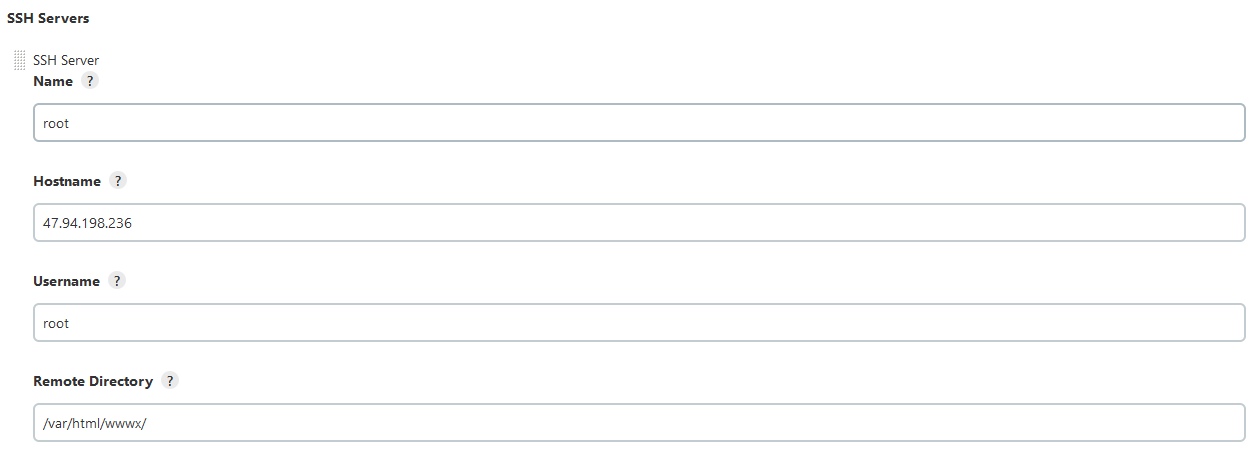Image resolution: width=1257 pixels, height=461 pixels.
Task: Focus the Name input field
Action: [639, 123]
